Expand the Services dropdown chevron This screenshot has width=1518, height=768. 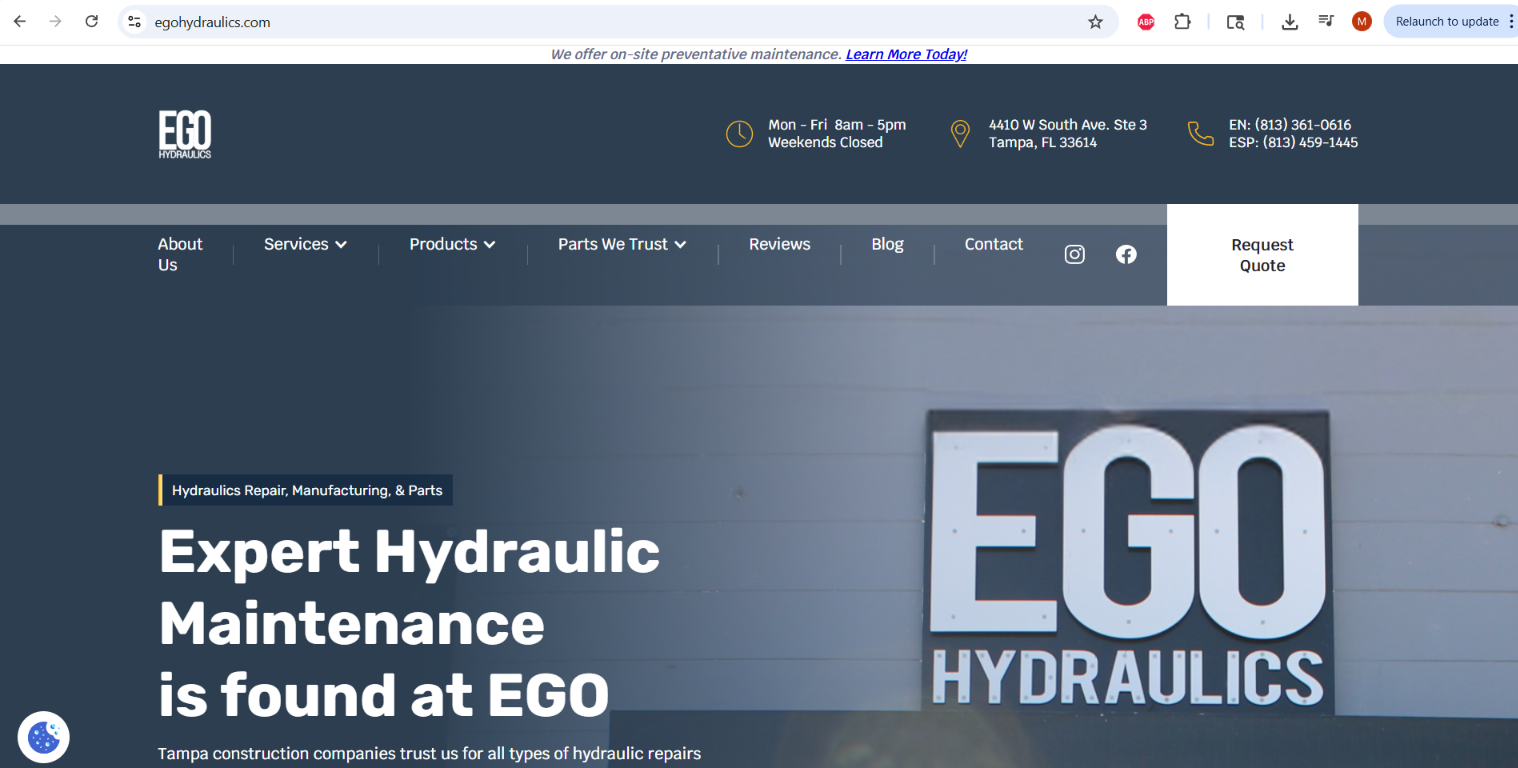[x=341, y=245]
